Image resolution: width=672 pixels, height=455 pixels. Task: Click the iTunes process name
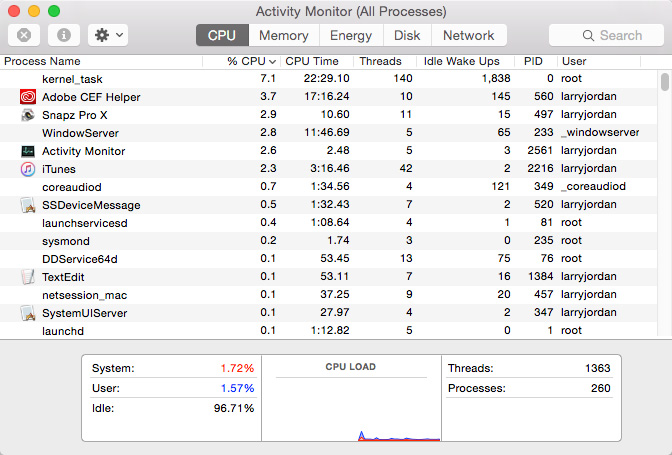point(59,169)
